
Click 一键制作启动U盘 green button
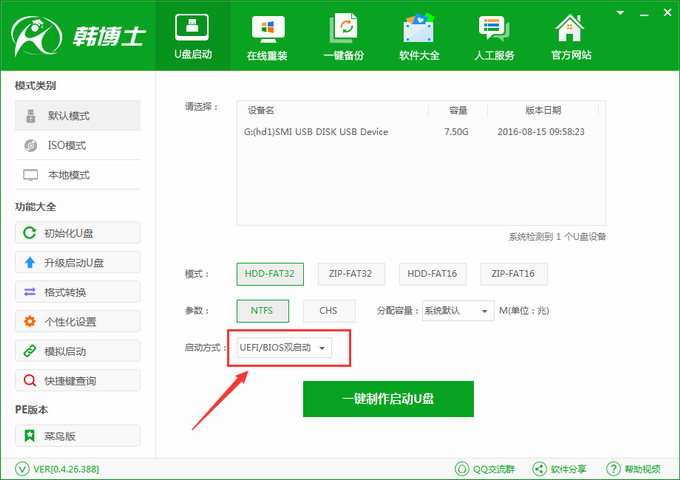[388, 398]
